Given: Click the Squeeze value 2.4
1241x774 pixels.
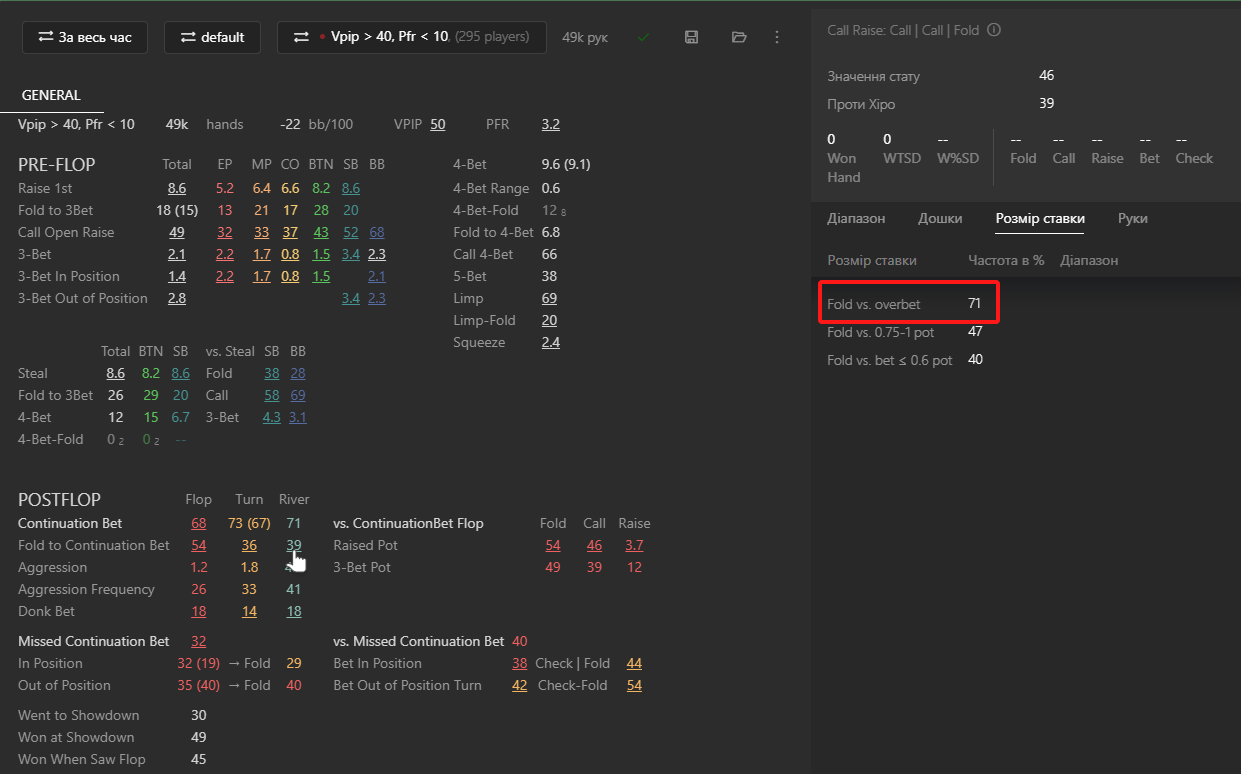Looking at the screenshot, I should point(550,342).
